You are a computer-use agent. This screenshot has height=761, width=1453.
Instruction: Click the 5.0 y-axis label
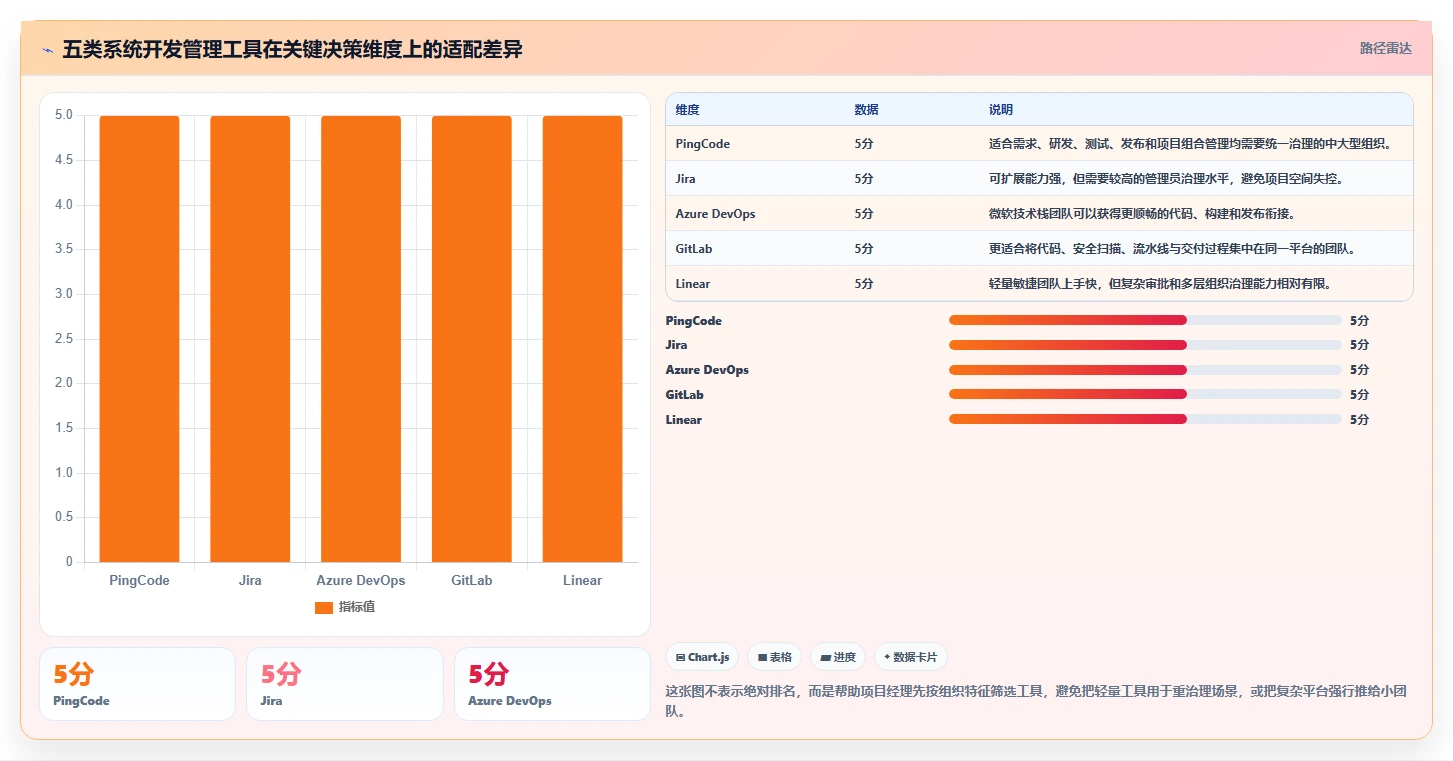[64, 115]
